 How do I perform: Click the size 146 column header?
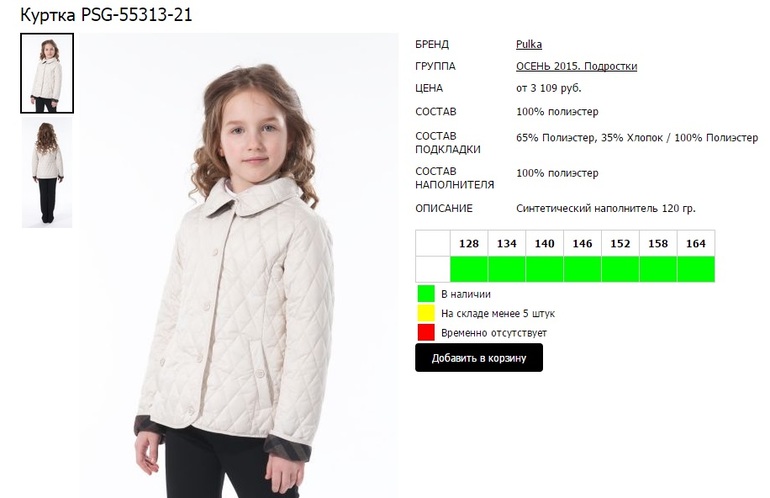coord(582,244)
